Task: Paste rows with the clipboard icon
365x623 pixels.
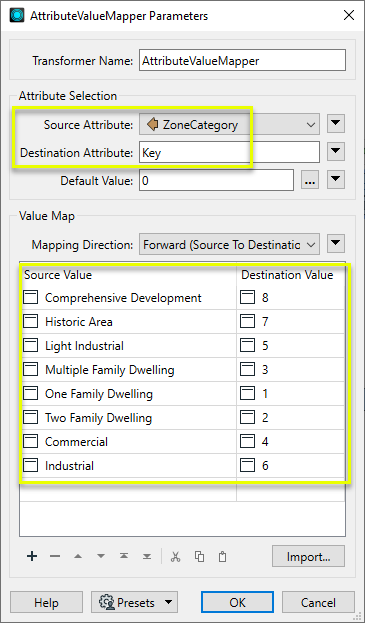Action: pyautogui.click(x=222, y=556)
